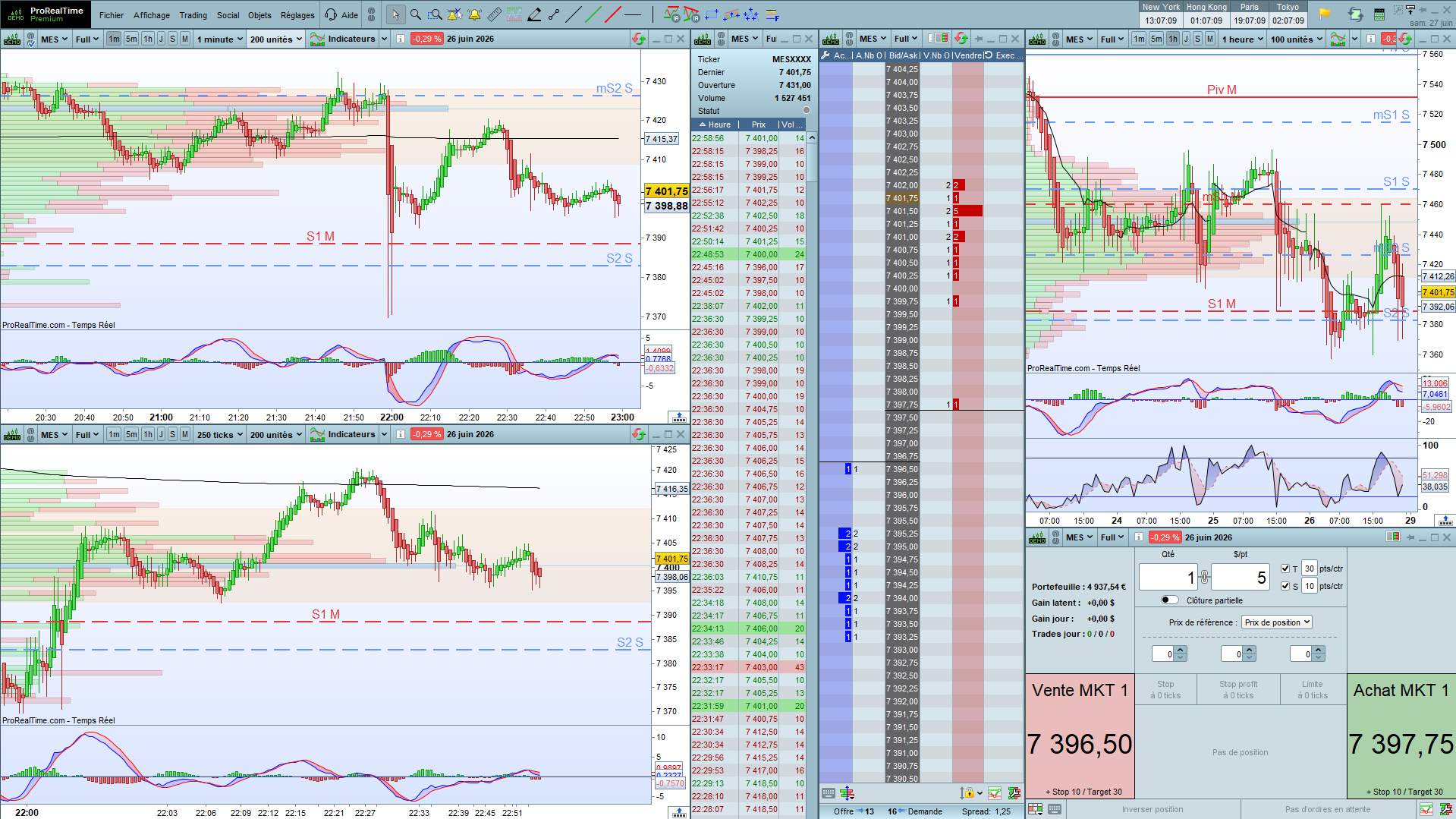Open Aide headset help
This screenshot has width=1456, height=819.
[341, 14]
